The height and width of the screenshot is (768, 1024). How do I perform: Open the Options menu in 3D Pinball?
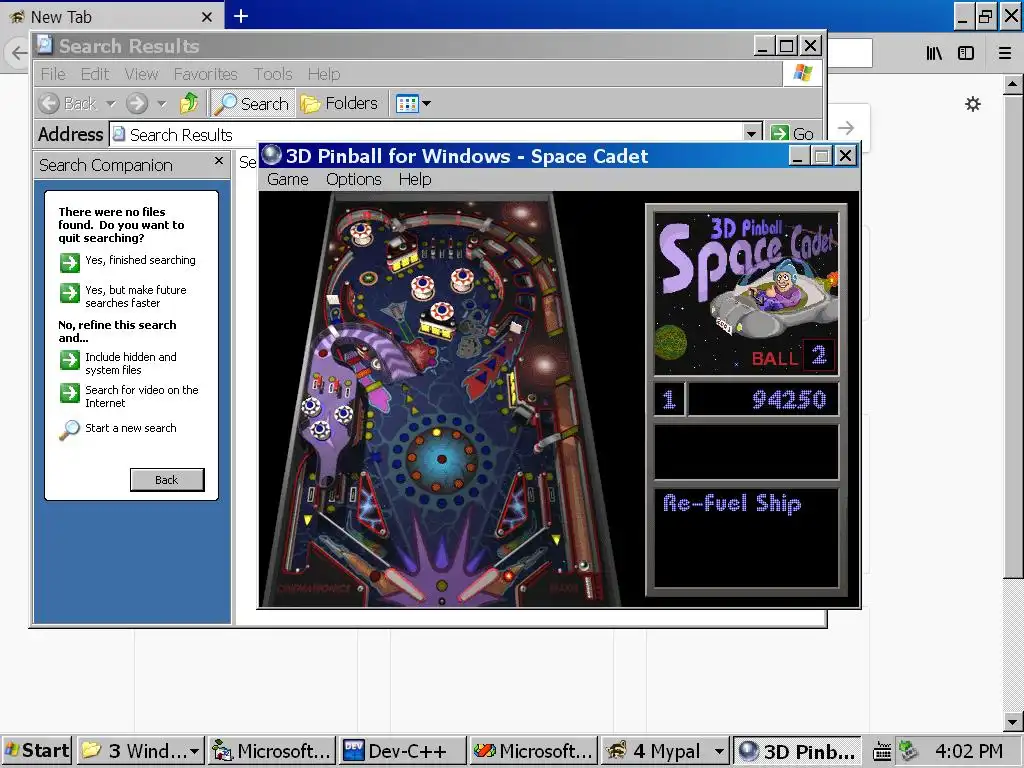353,180
